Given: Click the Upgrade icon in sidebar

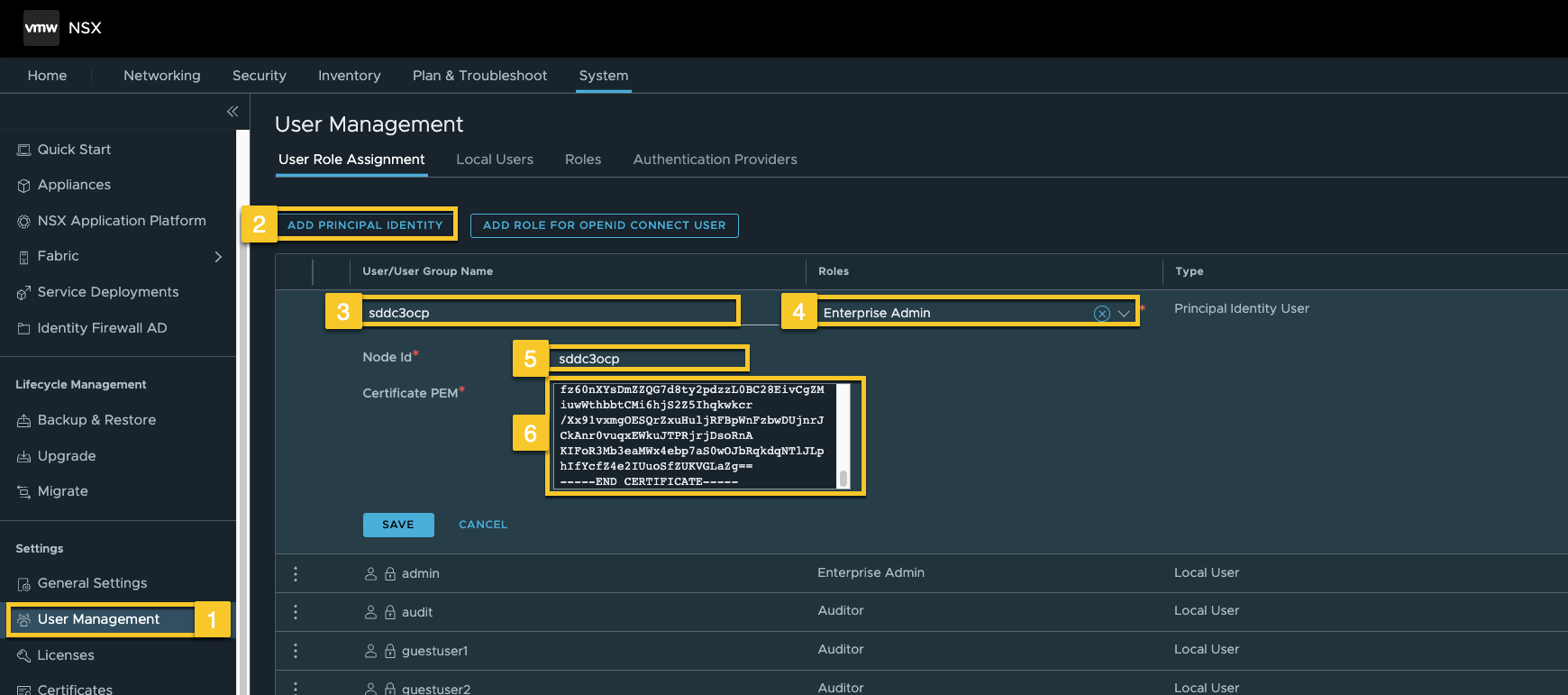Looking at the screenshot, I should tap(24, 457).
